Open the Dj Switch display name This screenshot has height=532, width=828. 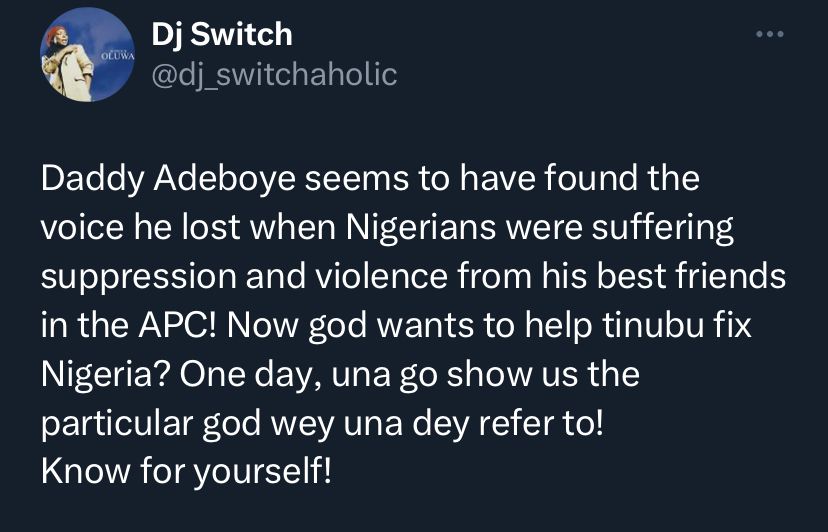click(221, 35)
